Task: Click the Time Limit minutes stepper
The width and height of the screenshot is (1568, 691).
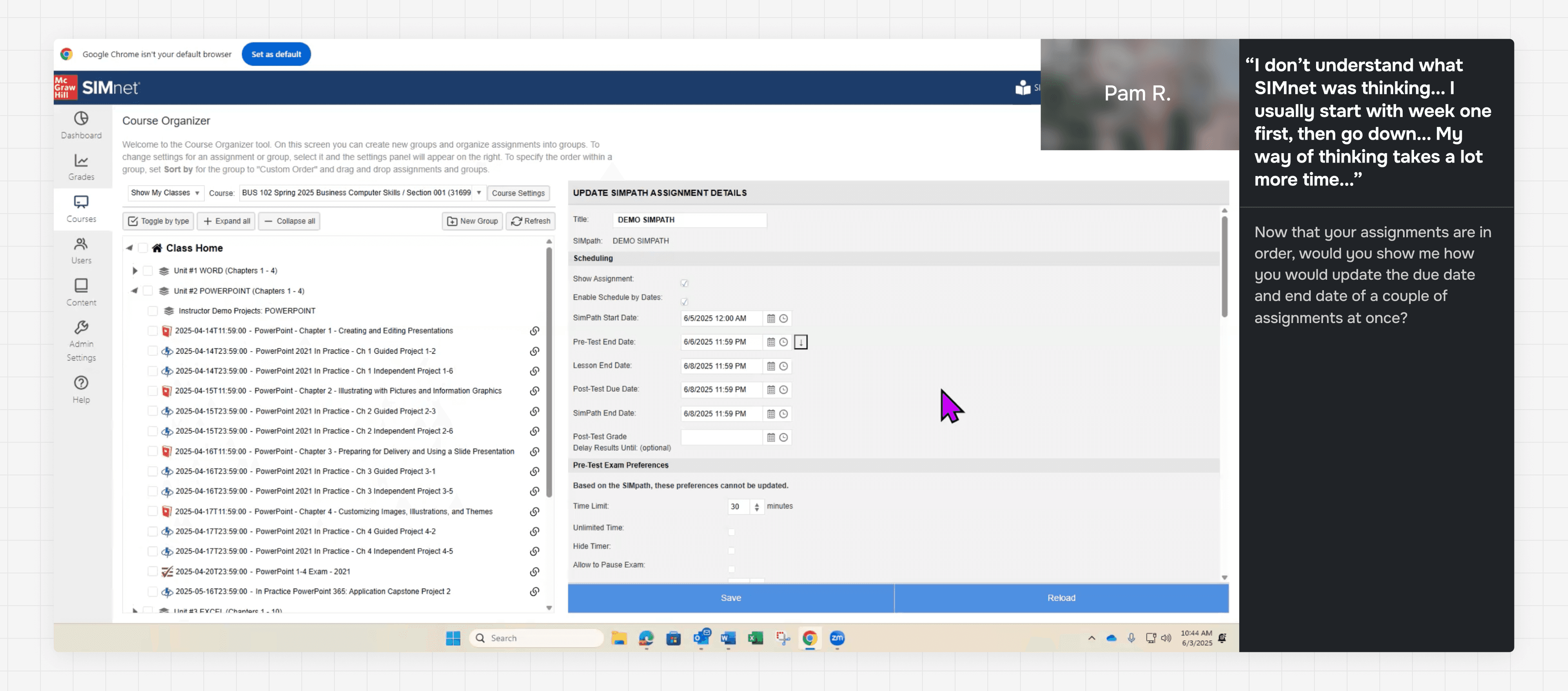Action: pyautogui.click(x=757, y=506)
